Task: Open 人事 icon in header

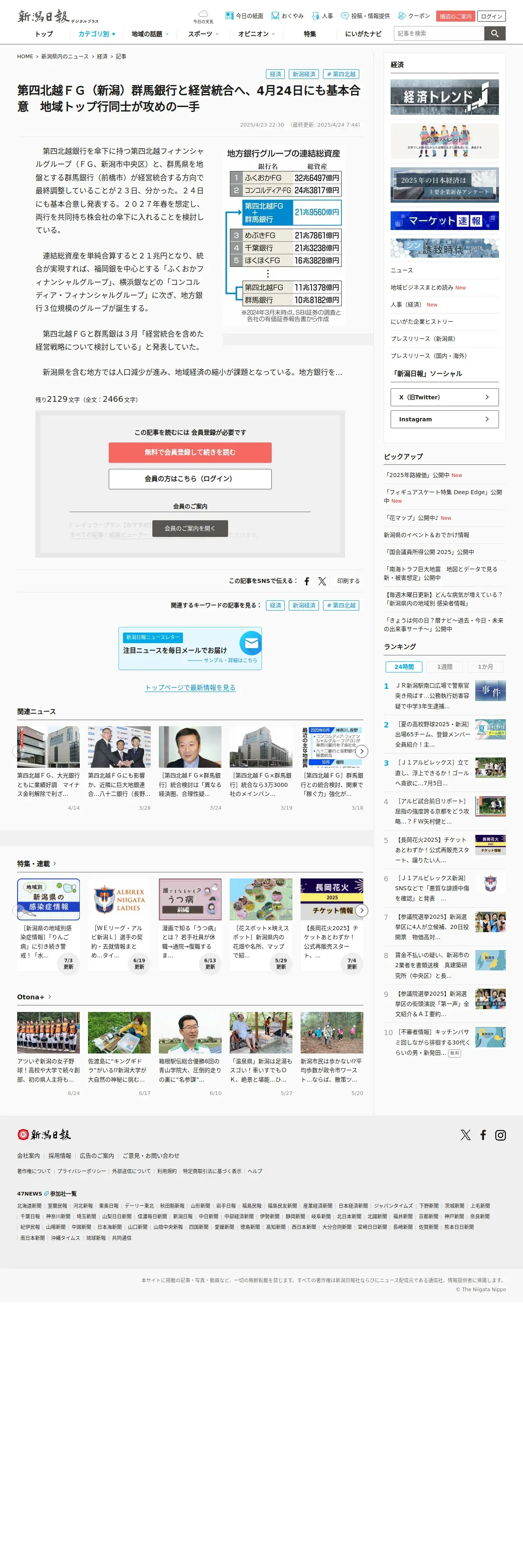Action: [315, 16]
